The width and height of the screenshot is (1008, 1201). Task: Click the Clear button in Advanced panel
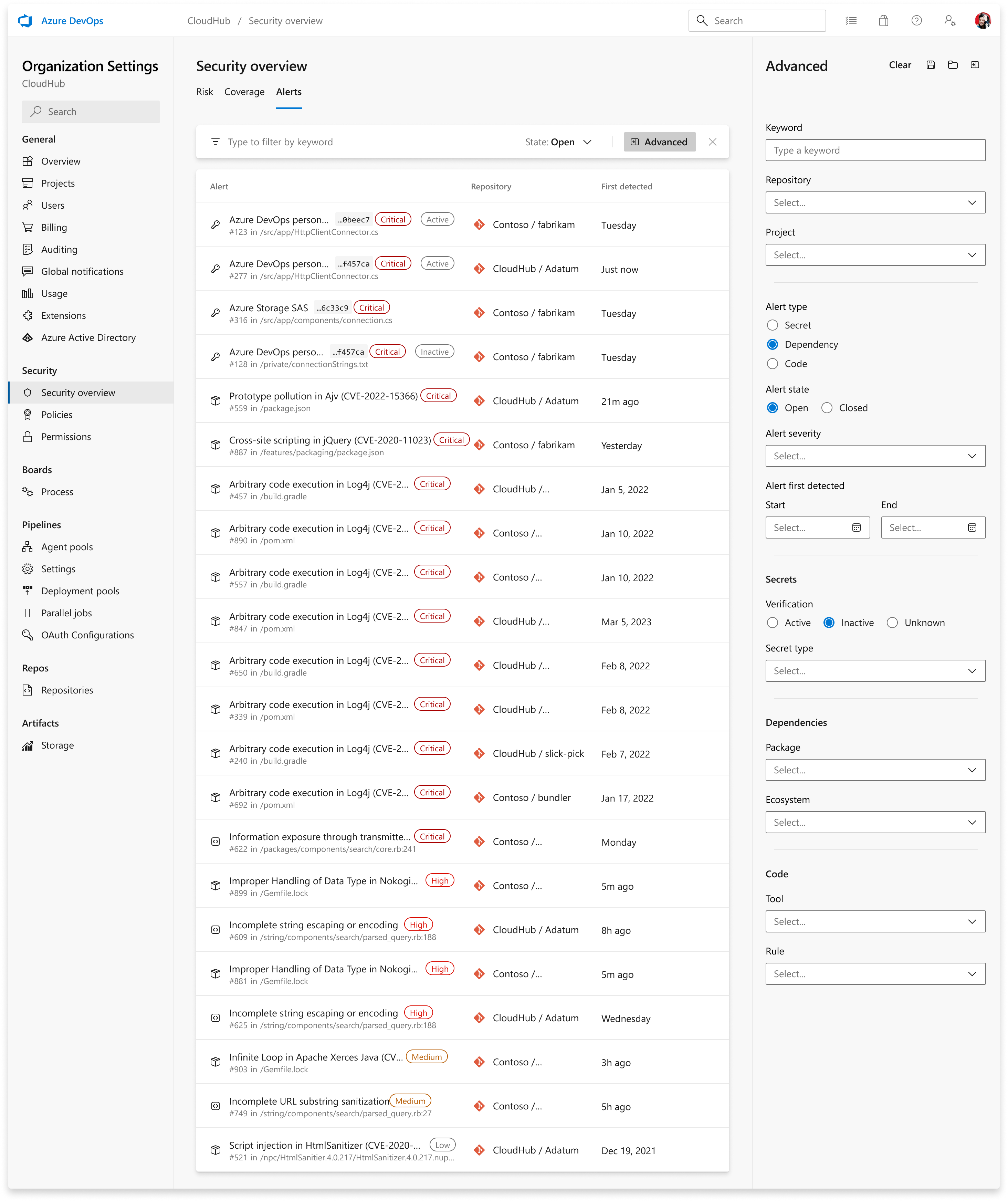coord(900,65)
